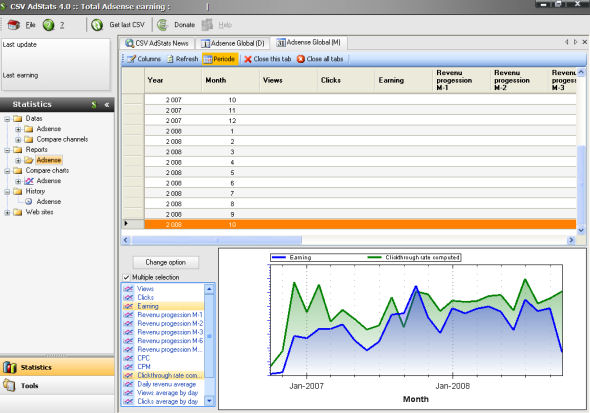Click the File house icon in toolbar
Screen dimensions: 590x413
(14, 25)
